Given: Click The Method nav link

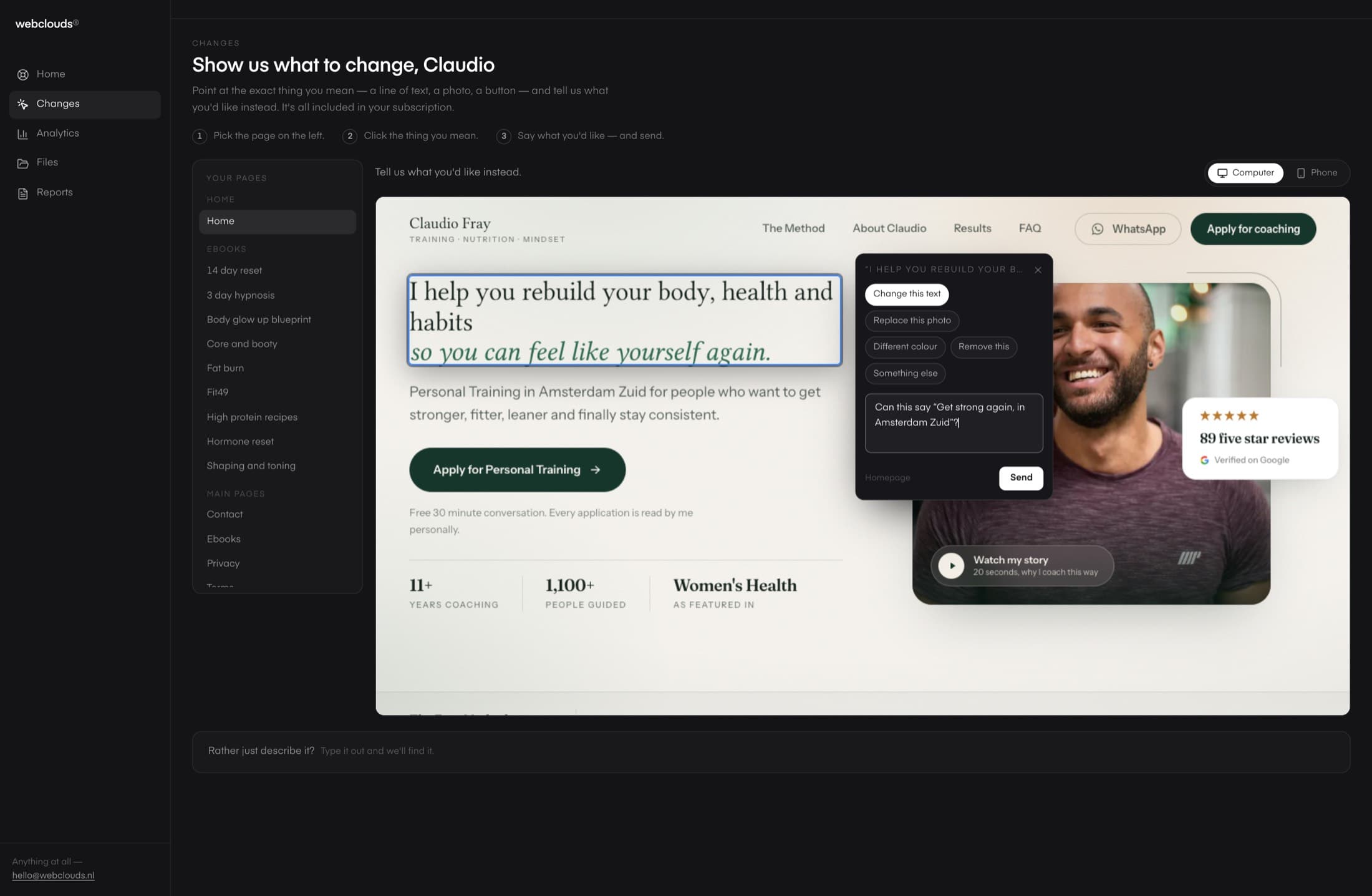Looking at the screenshot, I should click(793, 228).
